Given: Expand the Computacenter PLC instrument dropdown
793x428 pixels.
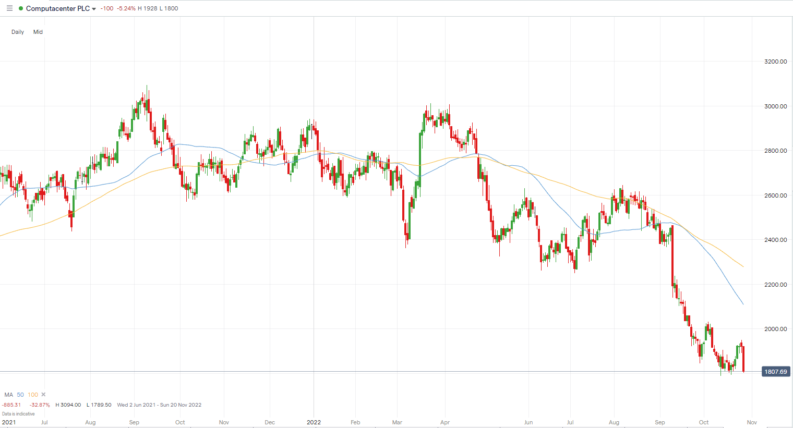Looking at the screenshot, I should pos(93,8).
